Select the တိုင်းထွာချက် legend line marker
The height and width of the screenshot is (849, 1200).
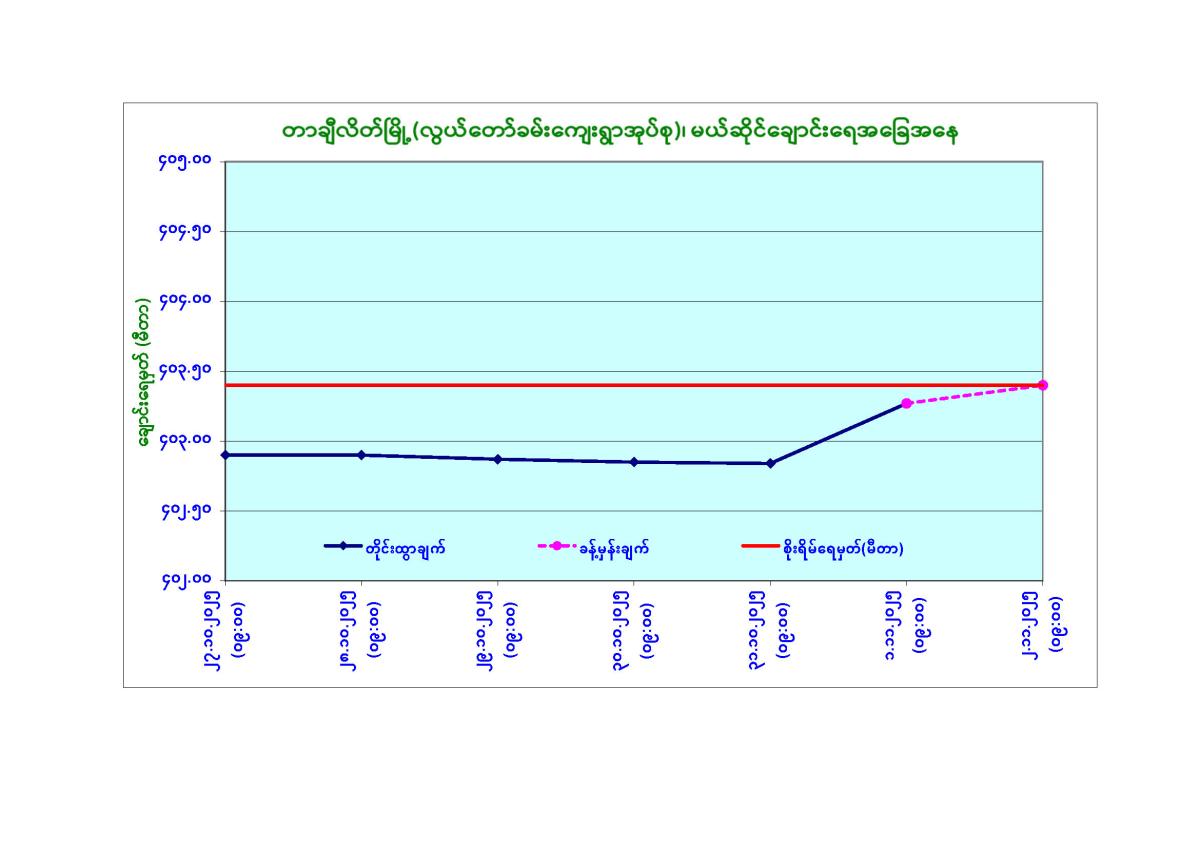pyautogui.click(x=342, y=546)
